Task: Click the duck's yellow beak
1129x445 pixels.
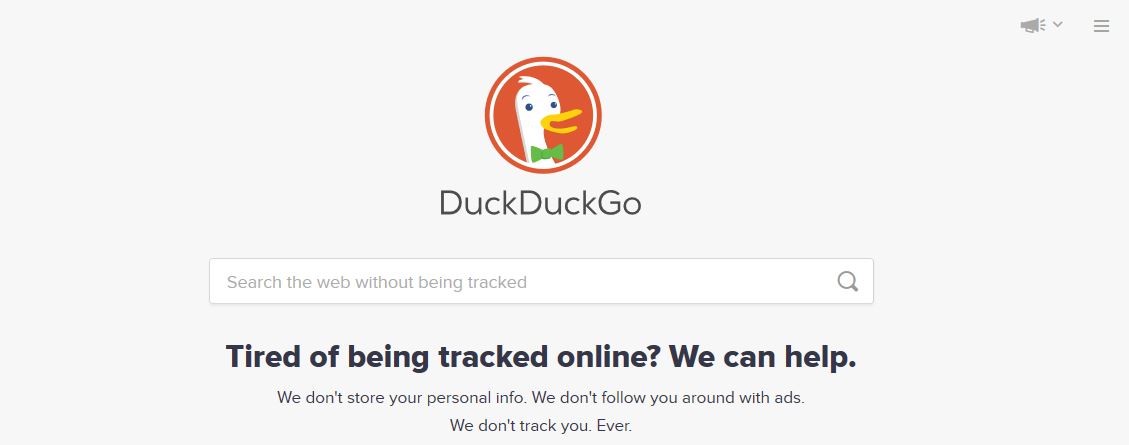Action: pyautogui.click(x=561, y=121)
